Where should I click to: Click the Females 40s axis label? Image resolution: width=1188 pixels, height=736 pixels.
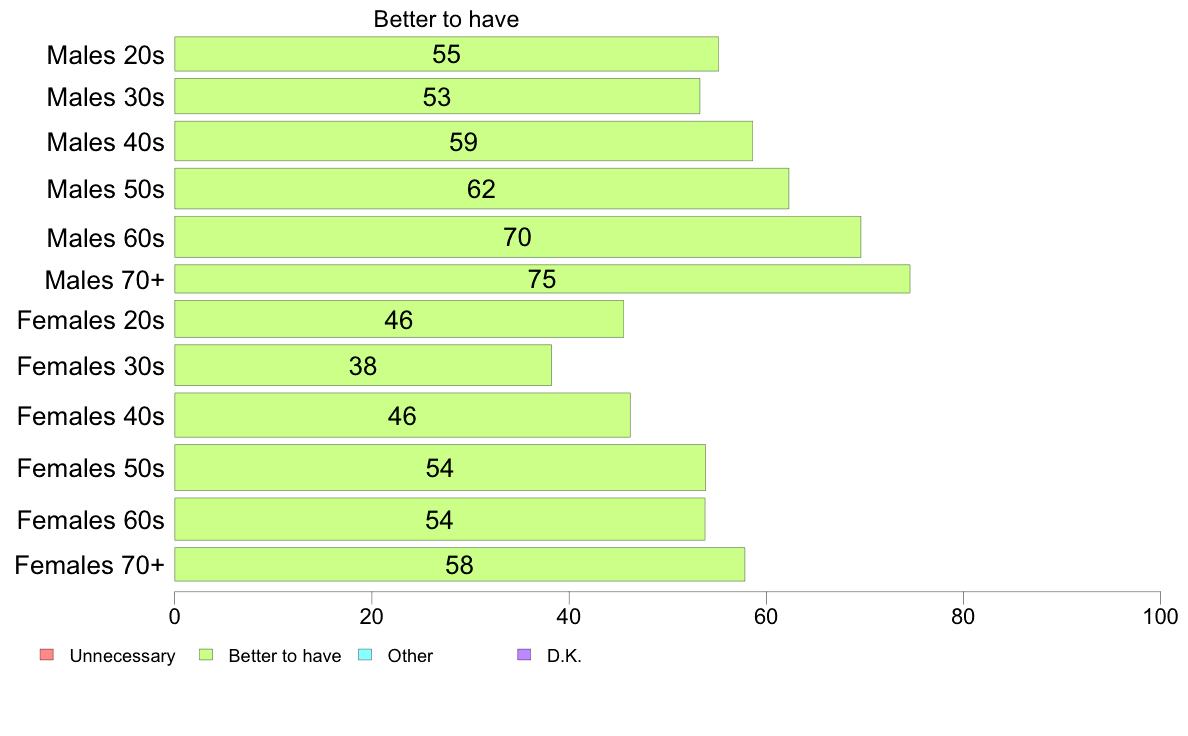[90, 416]
